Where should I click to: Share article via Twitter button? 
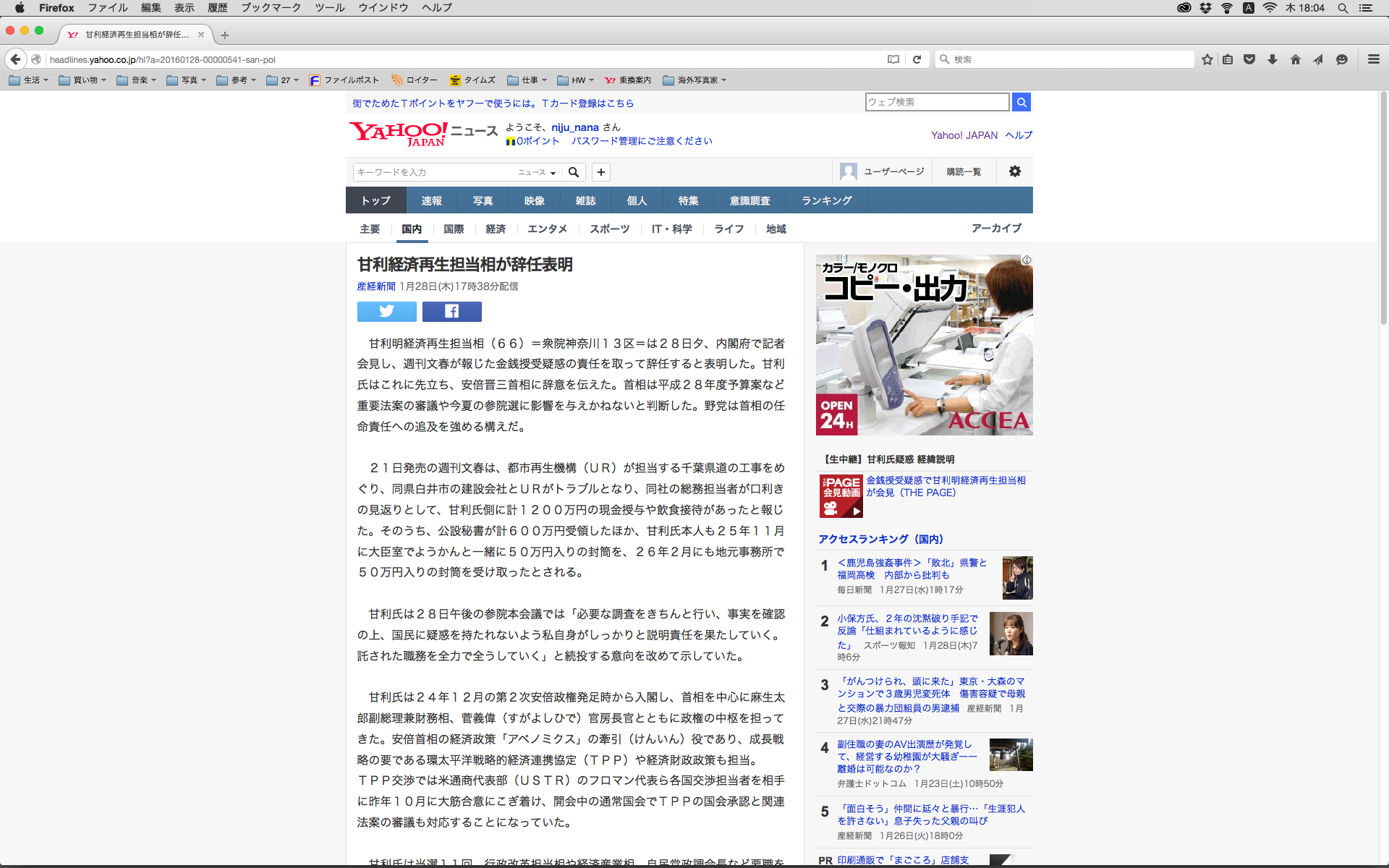(x=386, y=311)
